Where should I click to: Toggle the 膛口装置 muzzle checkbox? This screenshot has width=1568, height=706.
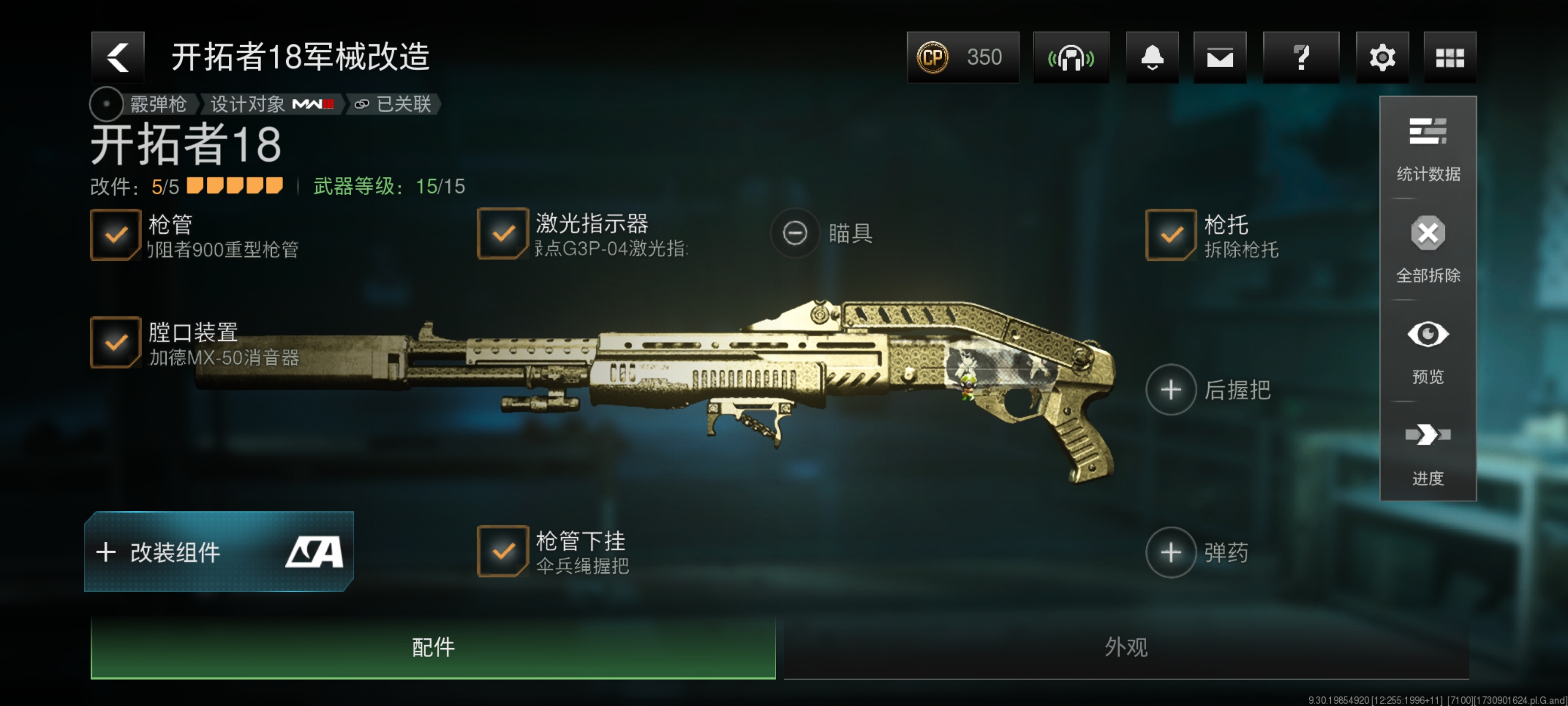click(116, 342)
